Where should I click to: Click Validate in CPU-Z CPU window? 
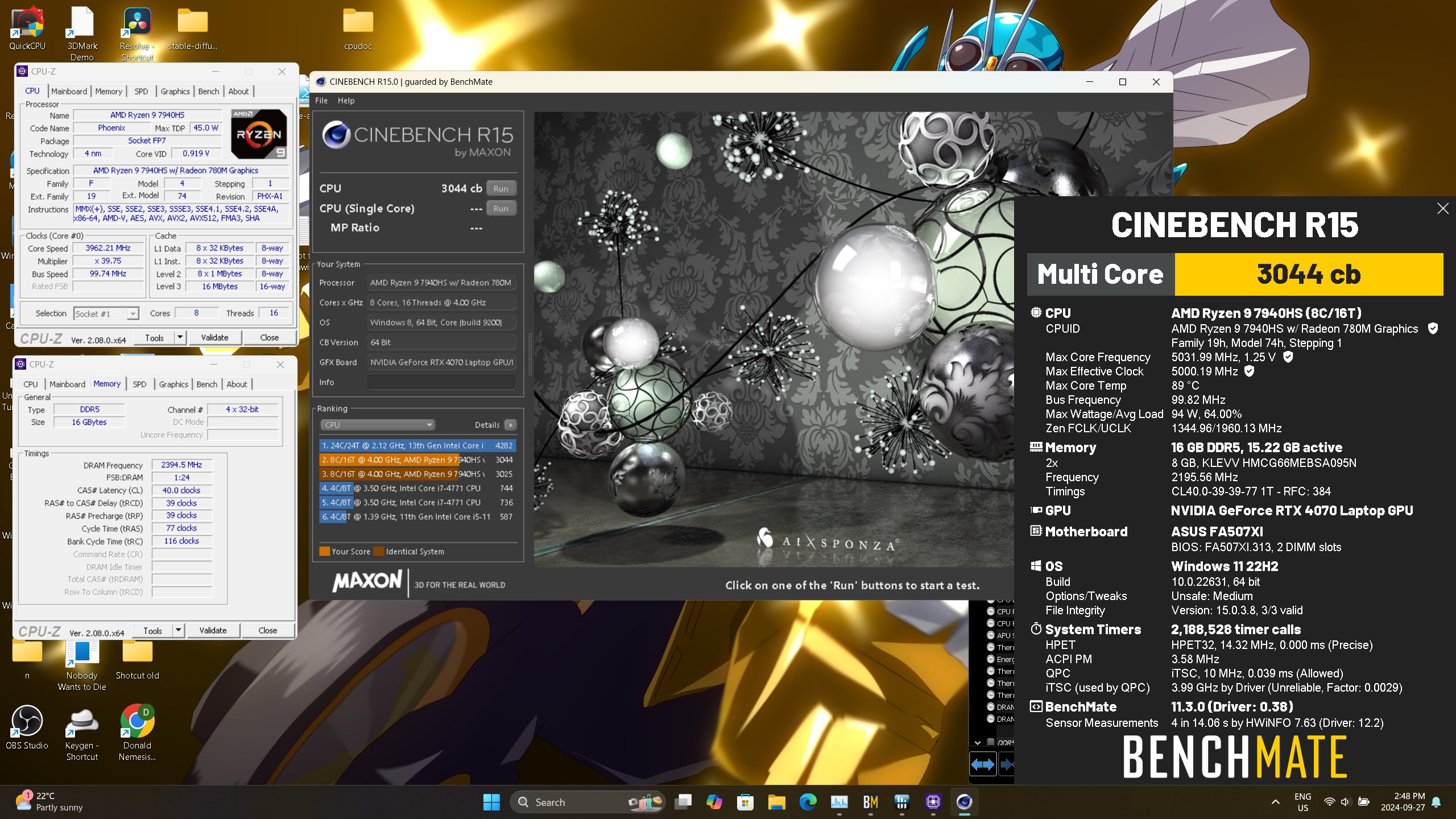pos(214,337)
